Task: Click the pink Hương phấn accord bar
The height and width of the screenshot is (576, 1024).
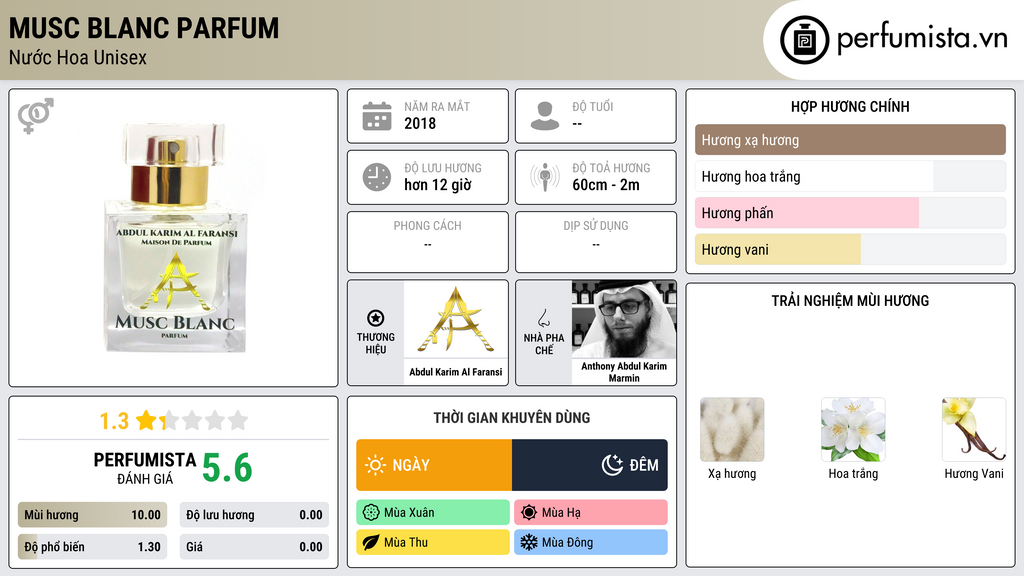Action: coord(807,213)
